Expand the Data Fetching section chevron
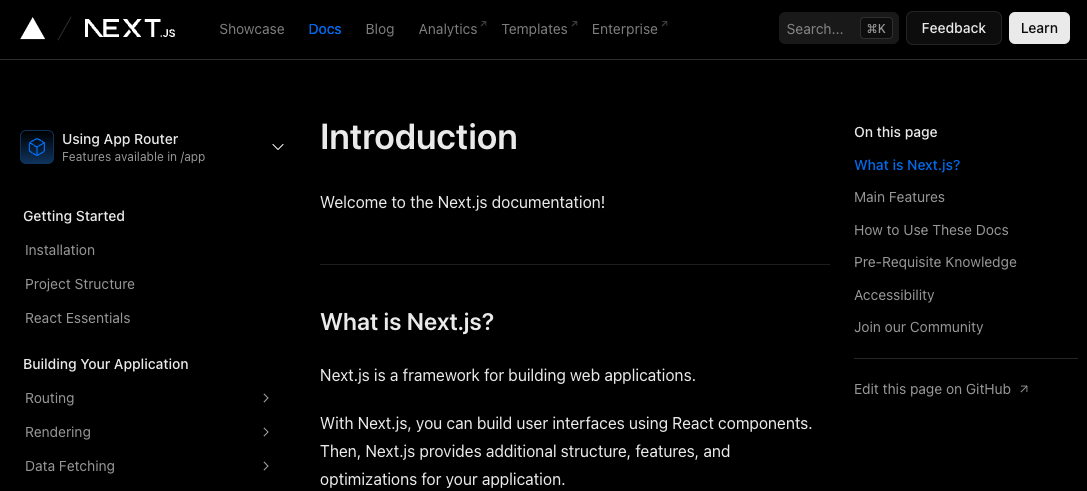The height and width of the screenshot is (491, 1087). click(x=266, y=466)
